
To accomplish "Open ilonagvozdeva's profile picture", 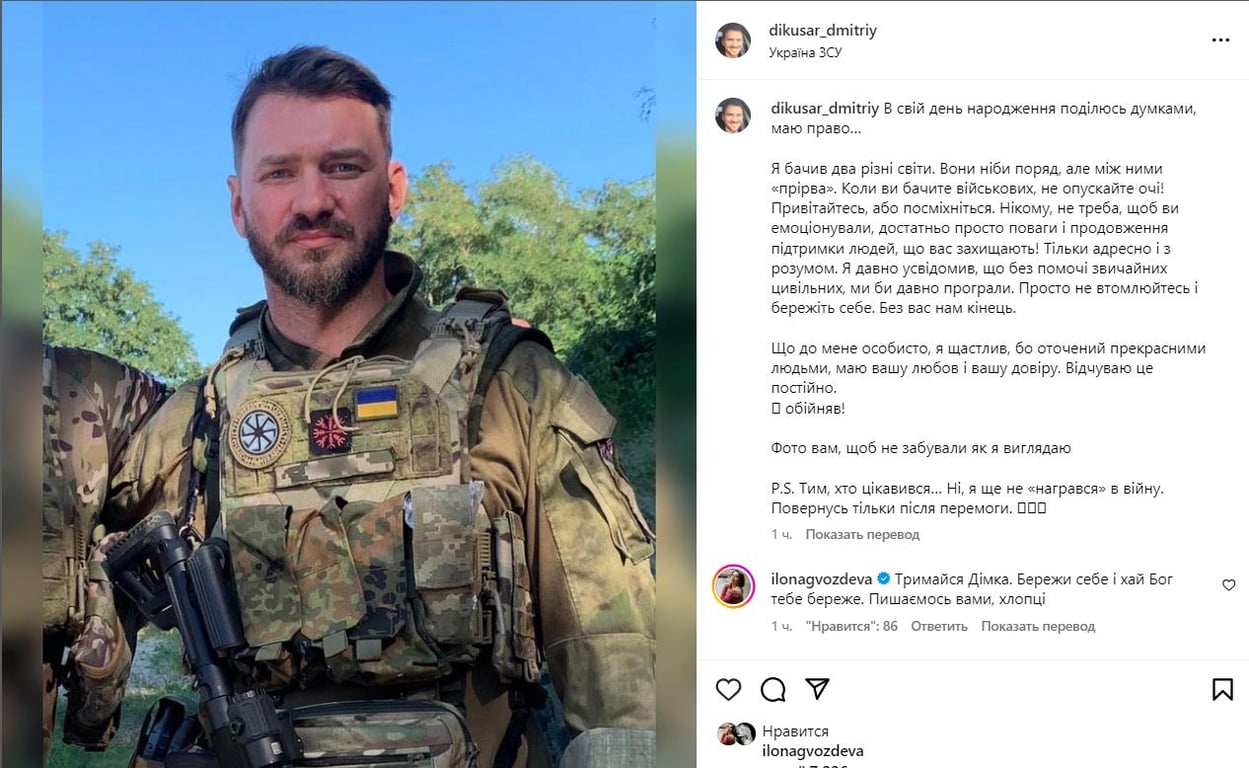I will click(x=733, y=587).
